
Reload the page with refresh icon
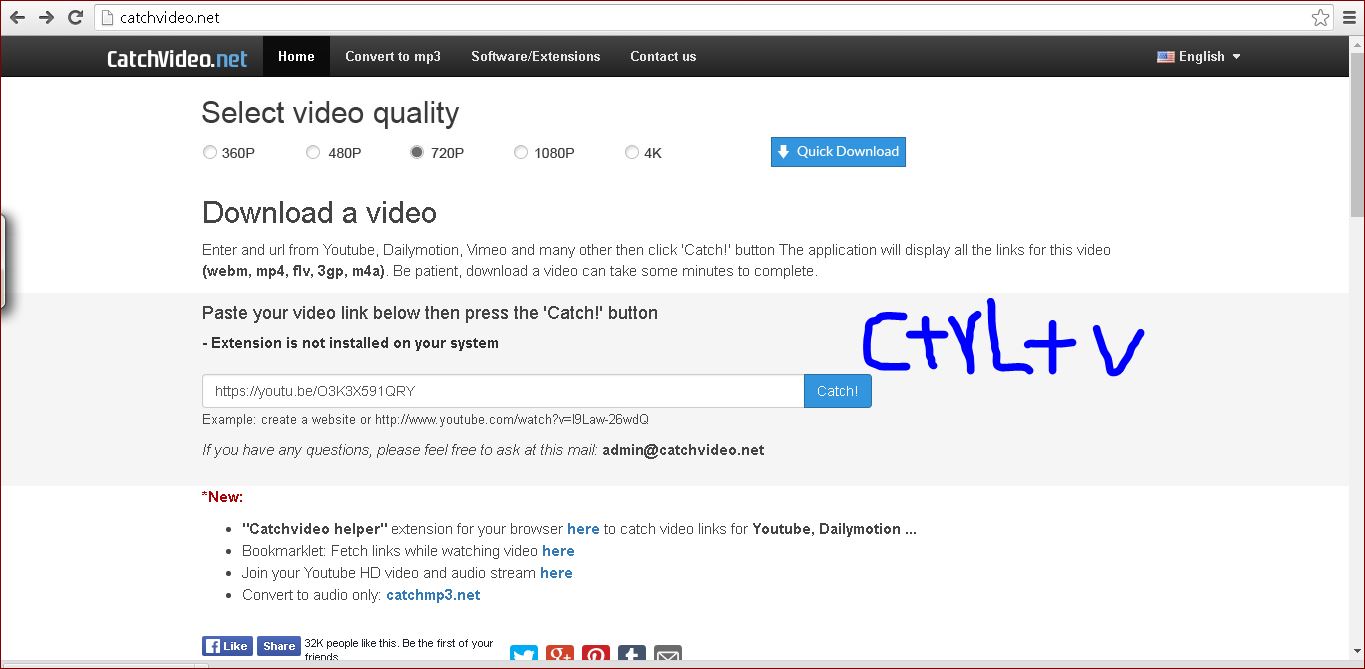tap(75, 18)
